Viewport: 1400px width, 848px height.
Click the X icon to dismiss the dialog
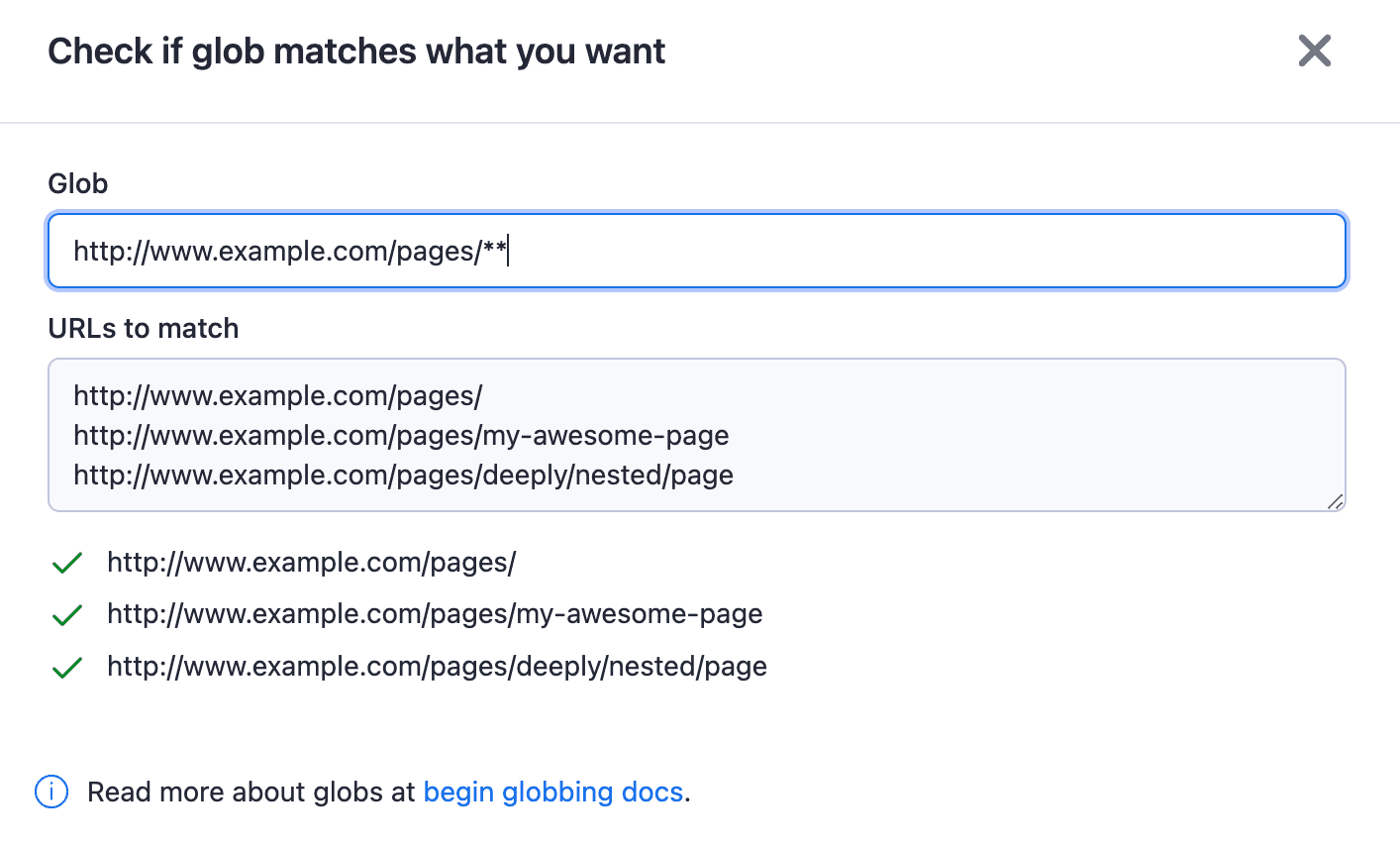coord(1314,51)
